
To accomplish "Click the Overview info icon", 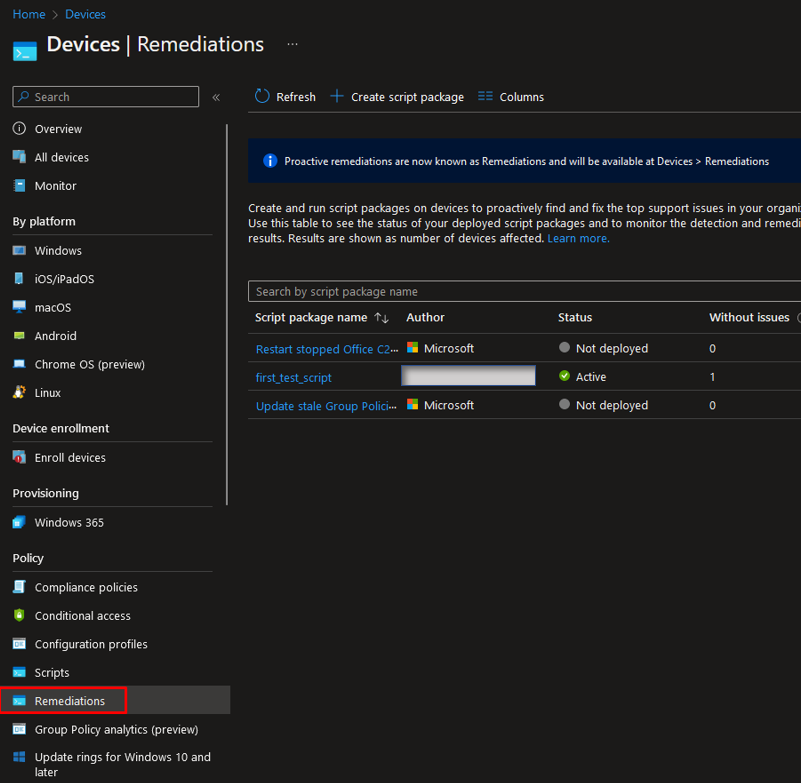I will pos(19,128).
